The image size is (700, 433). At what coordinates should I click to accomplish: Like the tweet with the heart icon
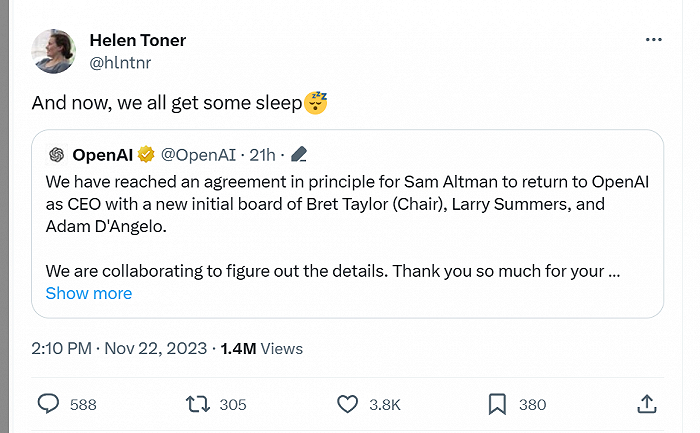pyautogui.click(x=347, y=404)
